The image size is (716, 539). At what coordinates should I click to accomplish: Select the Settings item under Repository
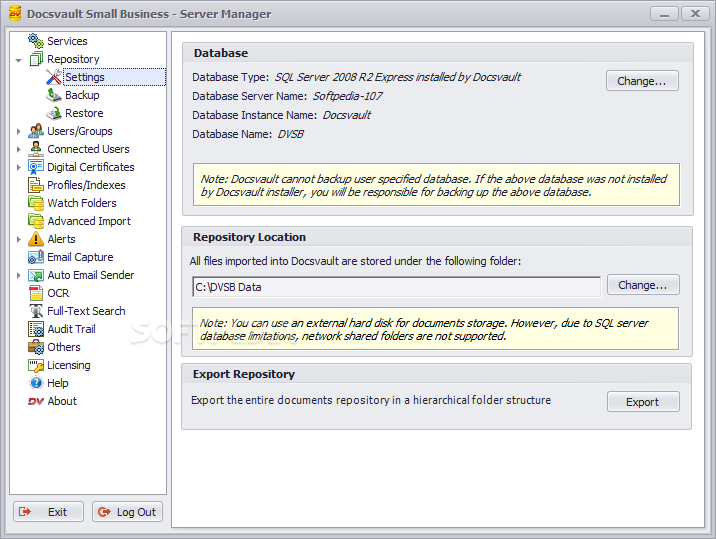(114, 77)
